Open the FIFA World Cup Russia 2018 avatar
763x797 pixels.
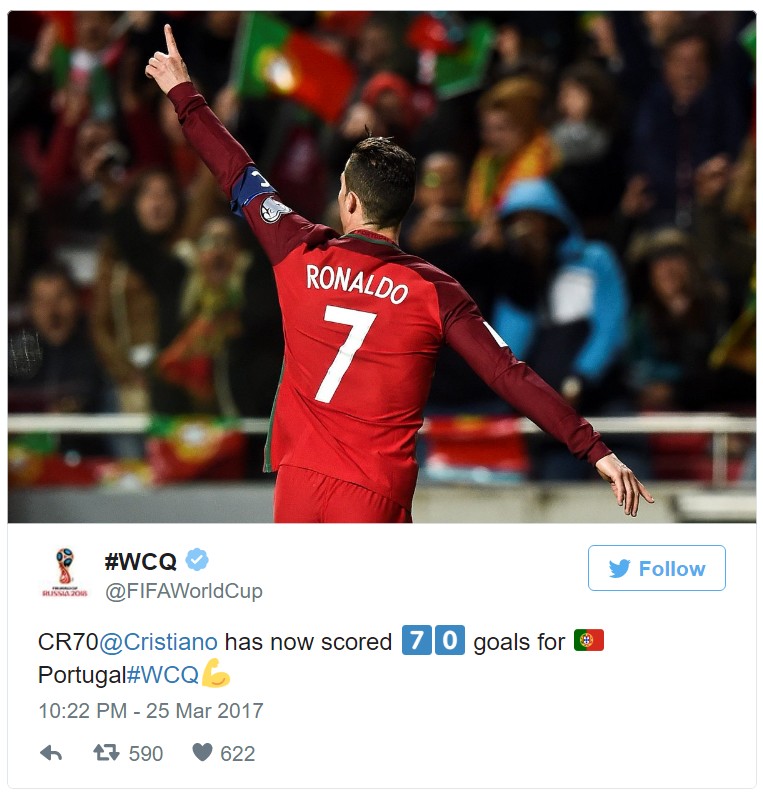65,572
